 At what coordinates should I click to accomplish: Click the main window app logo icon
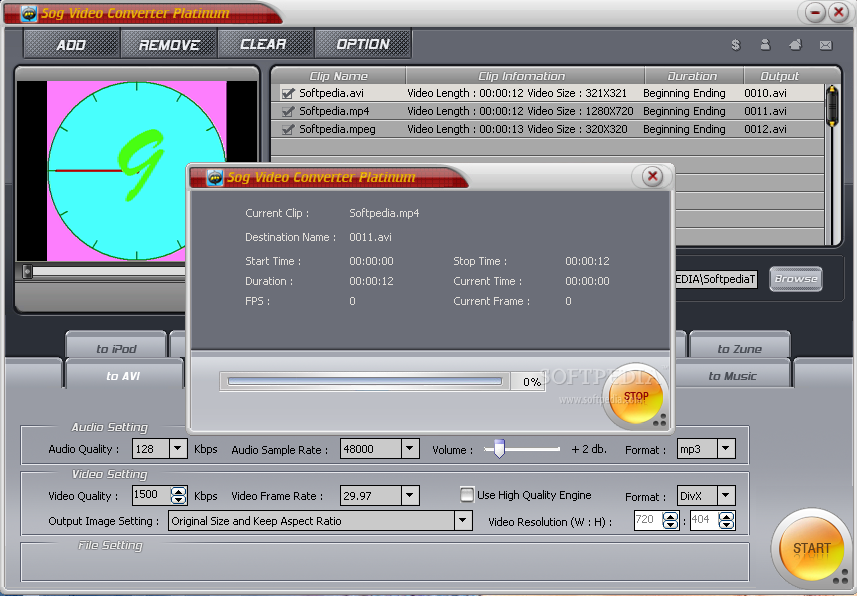click(28, 13)
